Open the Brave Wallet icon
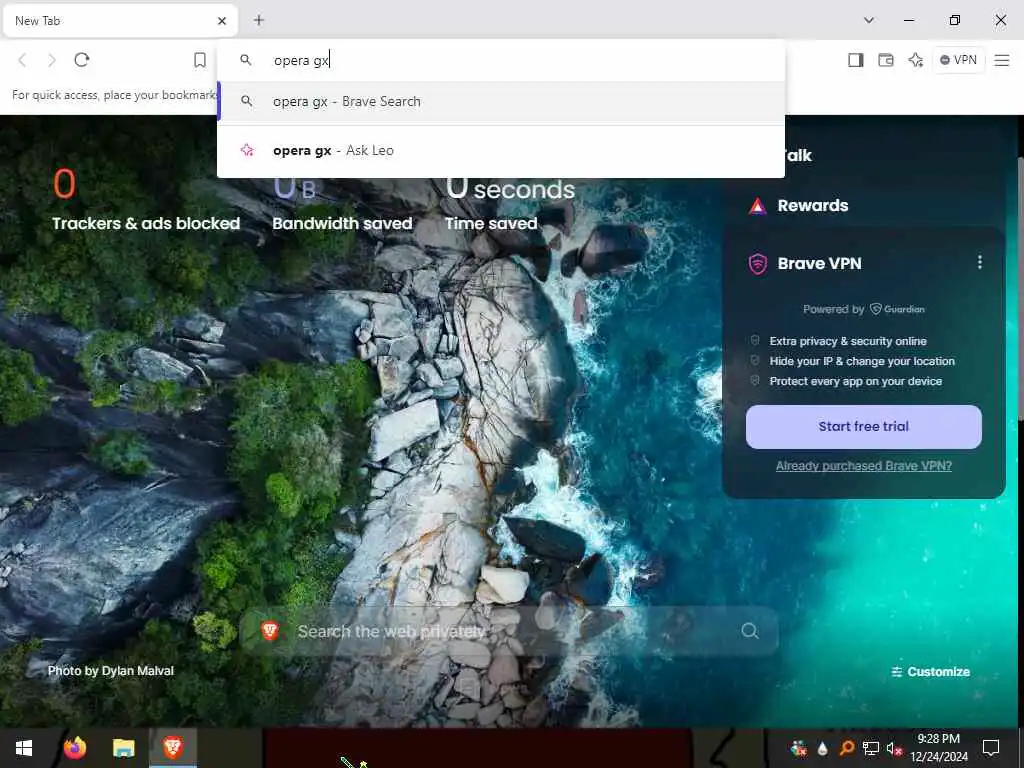1024x768 pixels. pyautogui.click(x=886, y=60)
